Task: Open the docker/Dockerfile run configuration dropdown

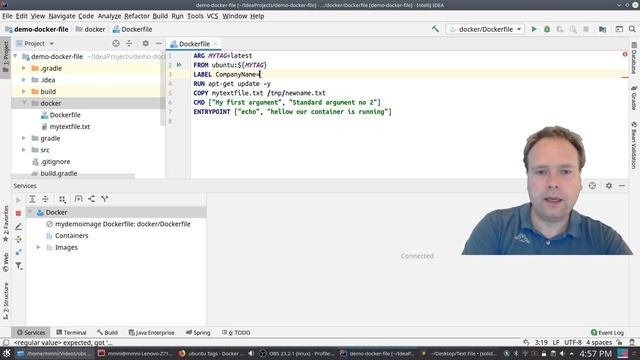Action: pyautogui.click(x=485, y=29)
